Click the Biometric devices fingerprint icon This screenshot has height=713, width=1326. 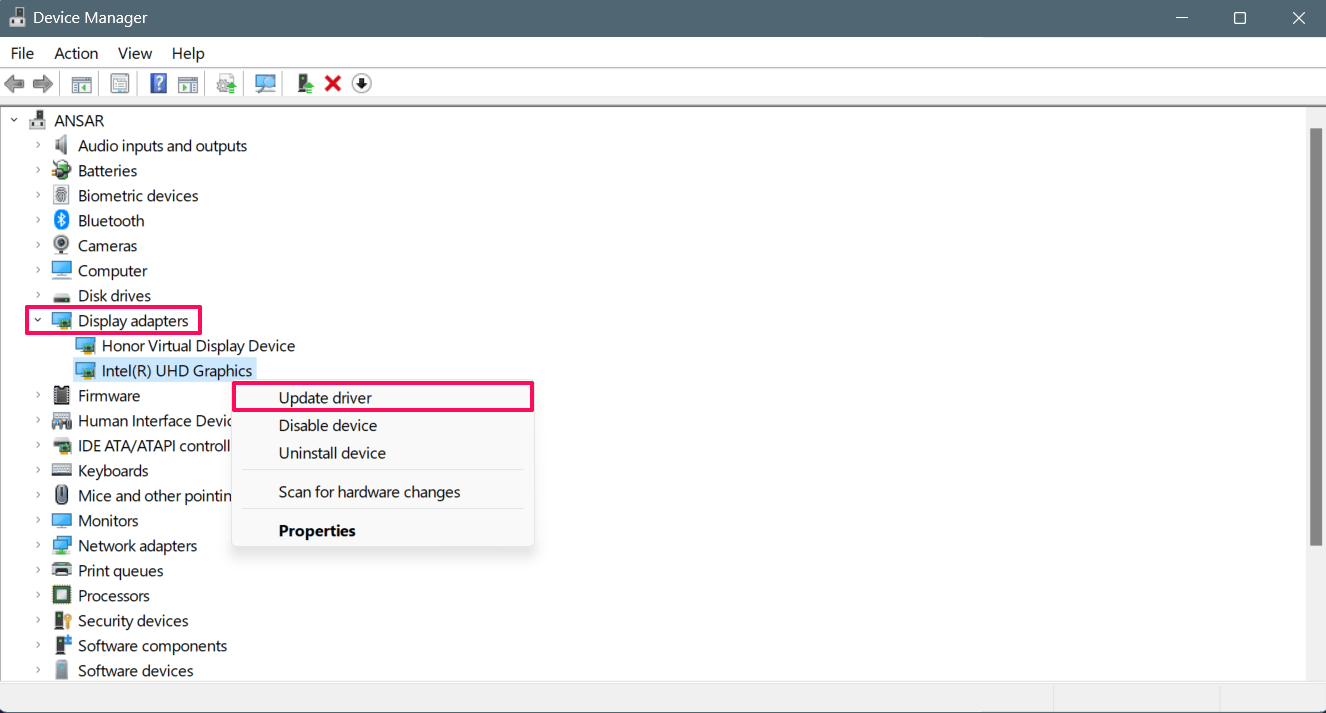tap(62, 195)
